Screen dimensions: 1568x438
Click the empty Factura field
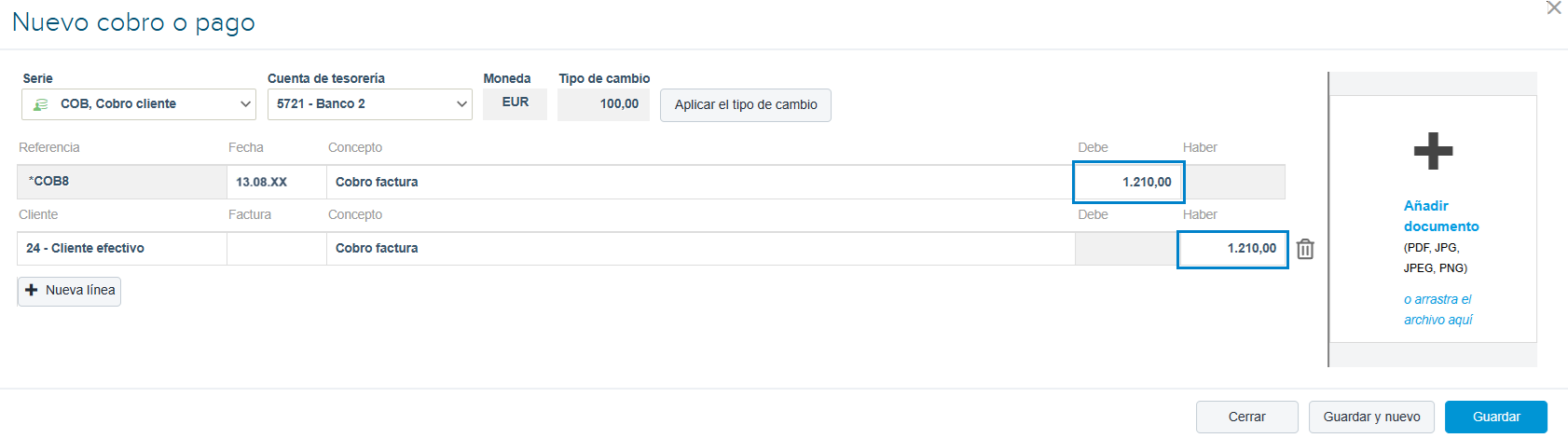point(277,249)
